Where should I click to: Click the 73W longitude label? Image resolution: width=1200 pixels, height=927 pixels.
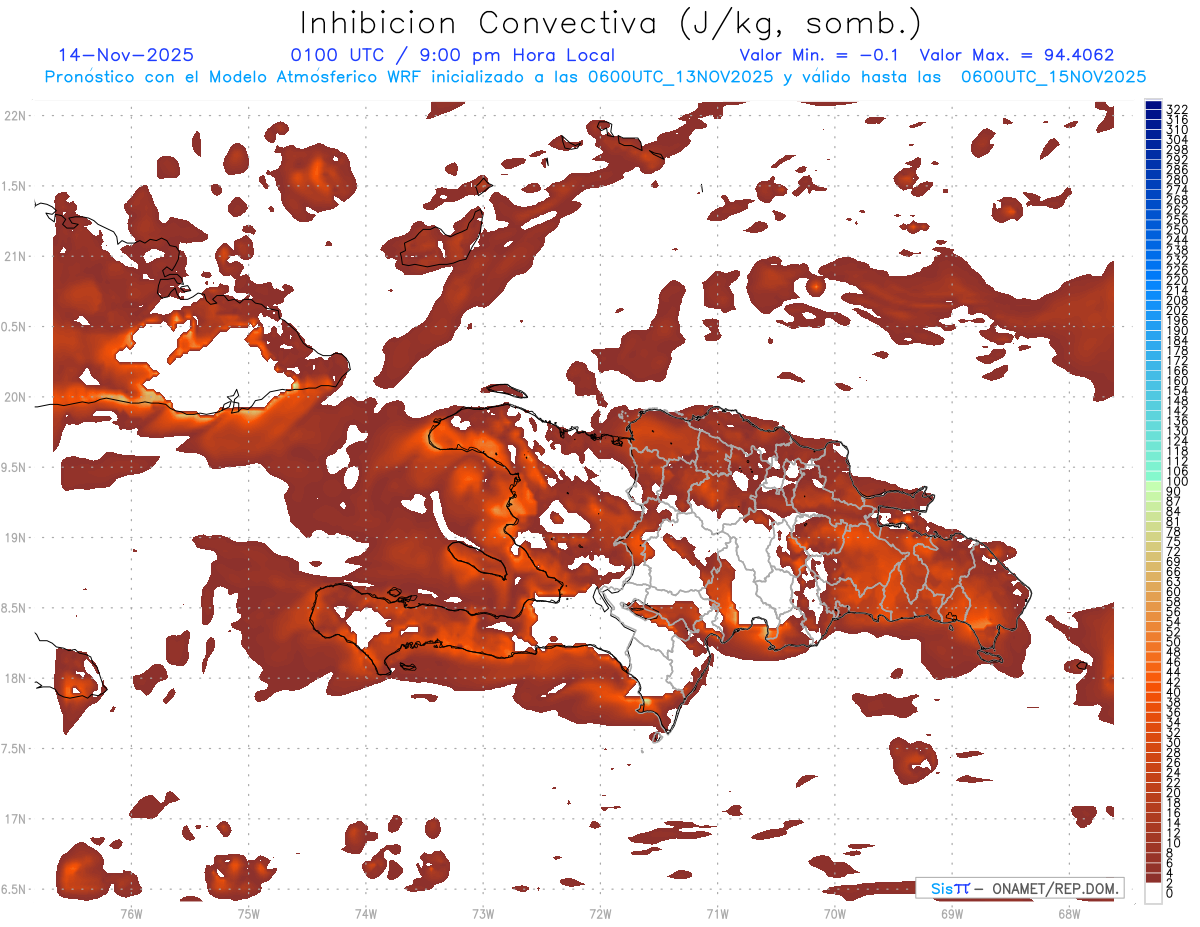(483, 912)
